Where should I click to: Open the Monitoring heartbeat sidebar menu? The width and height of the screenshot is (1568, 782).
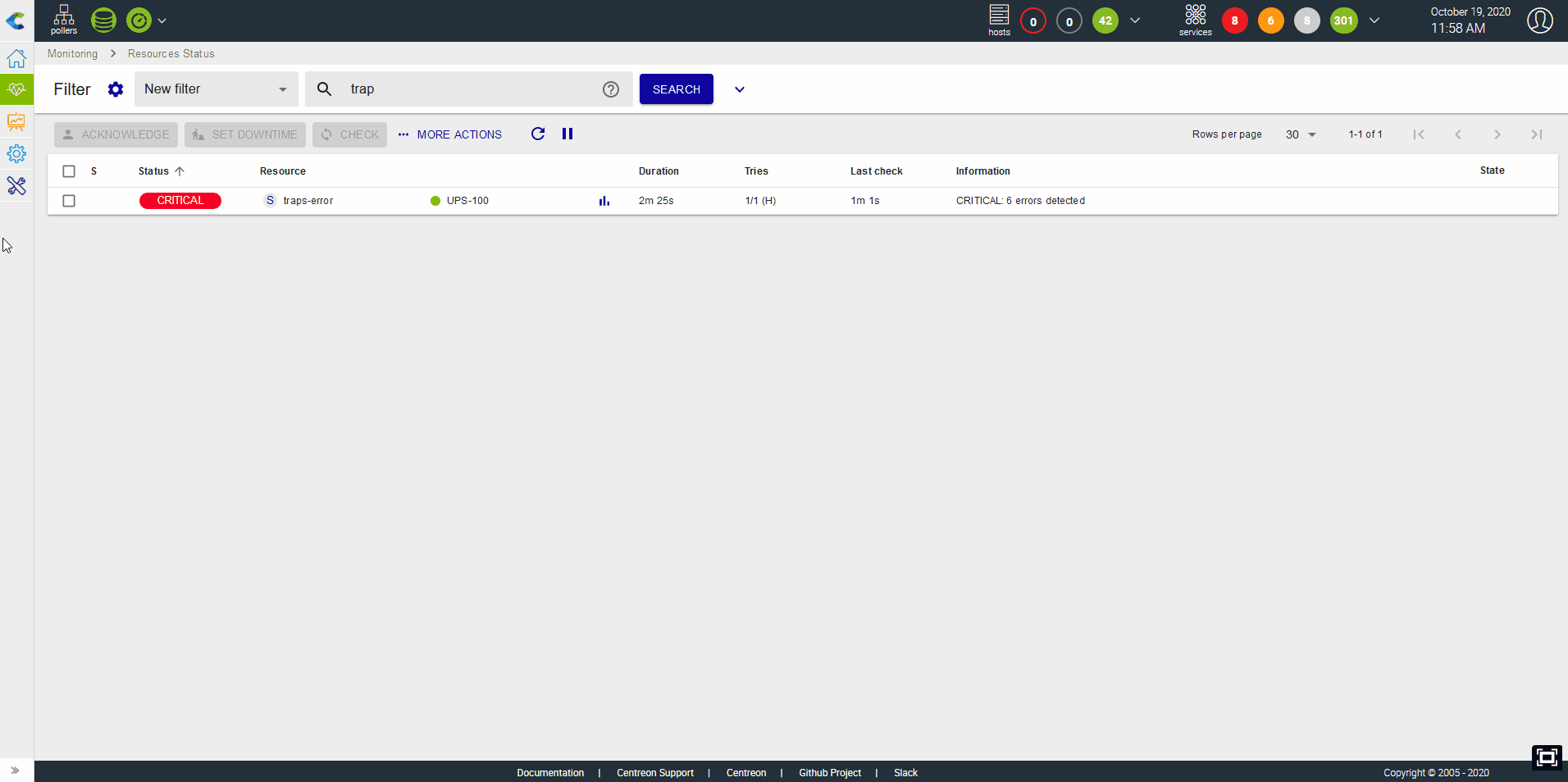[x=16, y=89]
